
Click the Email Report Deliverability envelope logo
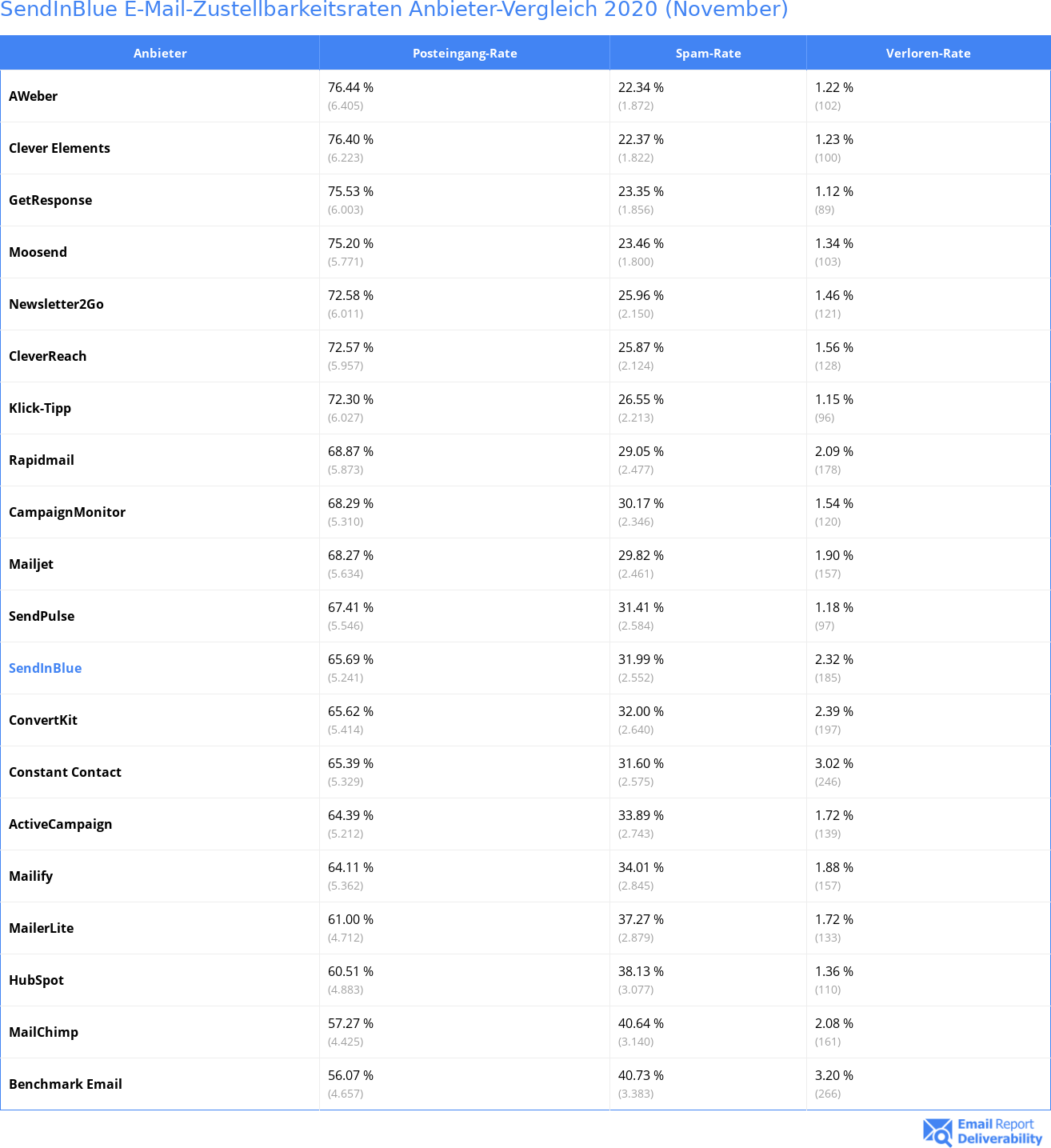coord(937,1131)
